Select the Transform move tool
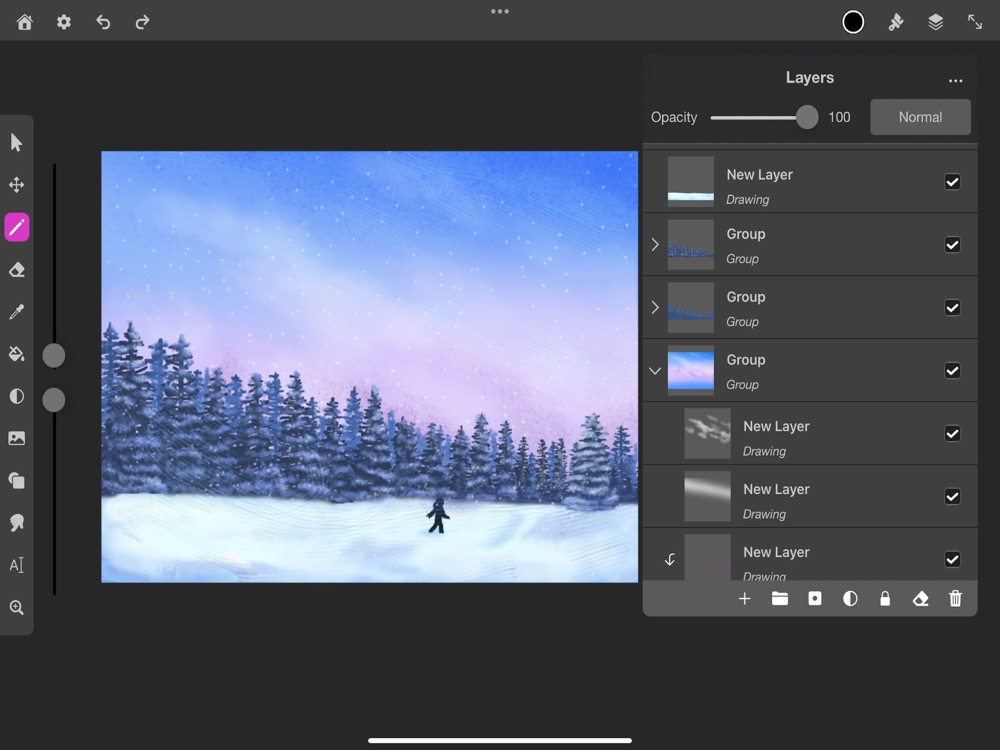Image resolution: width=1000 pixels, height=750 pixels. (16, 185)
